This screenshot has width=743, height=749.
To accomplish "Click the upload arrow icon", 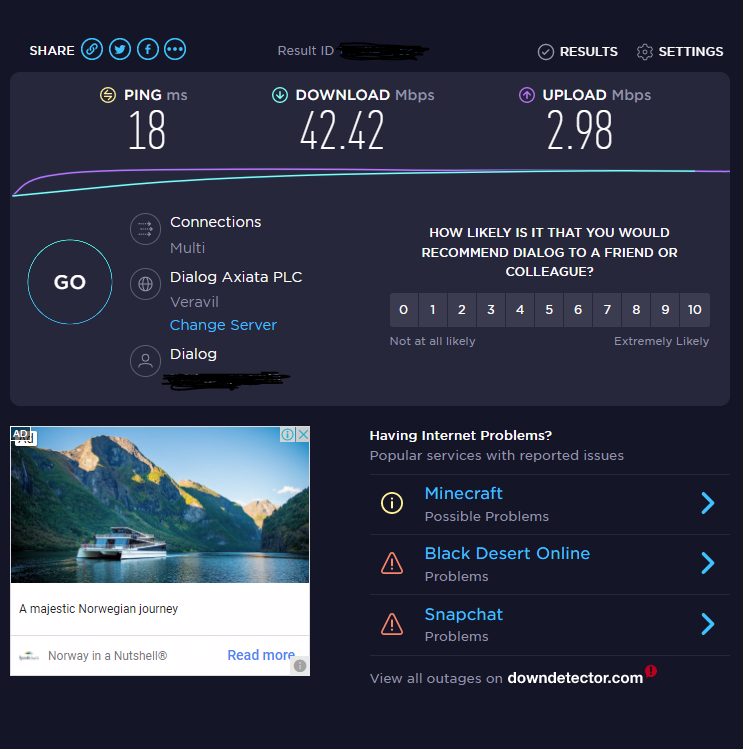I will pos(527,95).
